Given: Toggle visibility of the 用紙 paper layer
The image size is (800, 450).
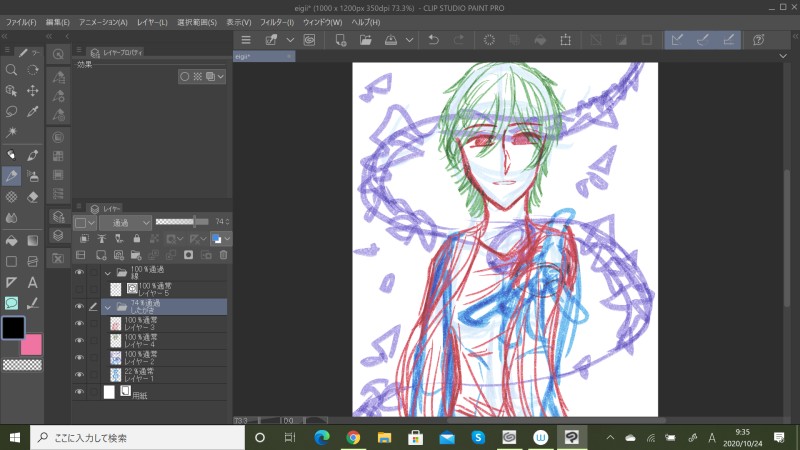Looking at the screenshot, I should pos(79,392).
